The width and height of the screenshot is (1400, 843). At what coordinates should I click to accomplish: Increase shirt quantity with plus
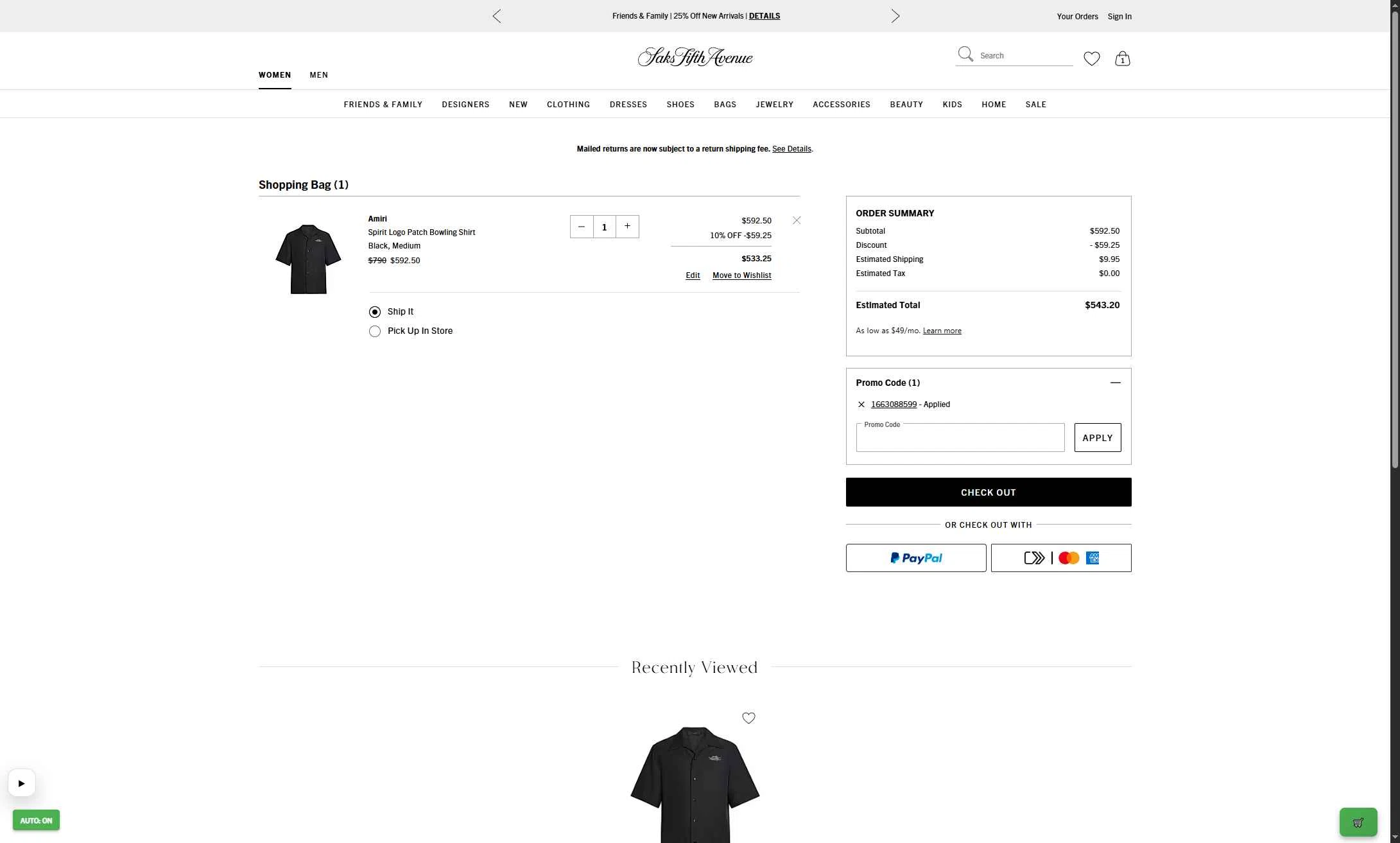[x=627, y=227]
